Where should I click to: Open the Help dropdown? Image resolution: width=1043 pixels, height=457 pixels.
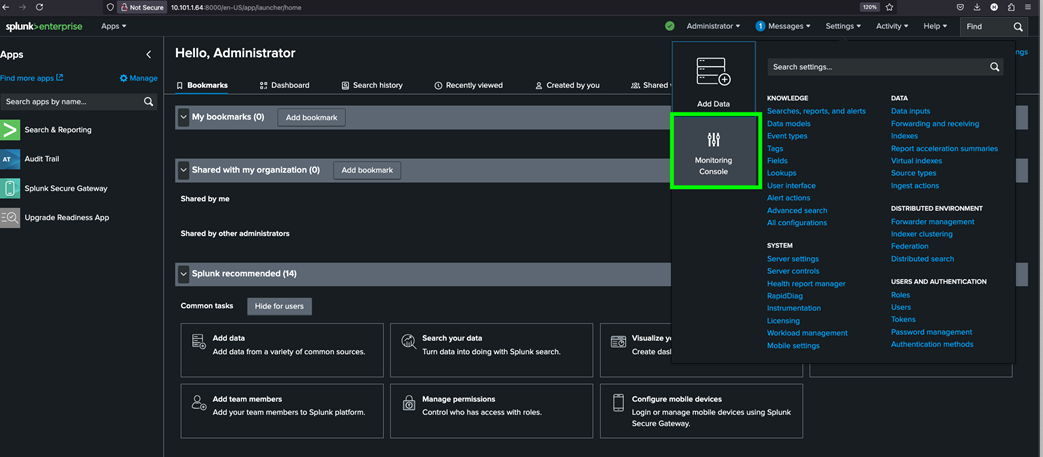[935, 27]
